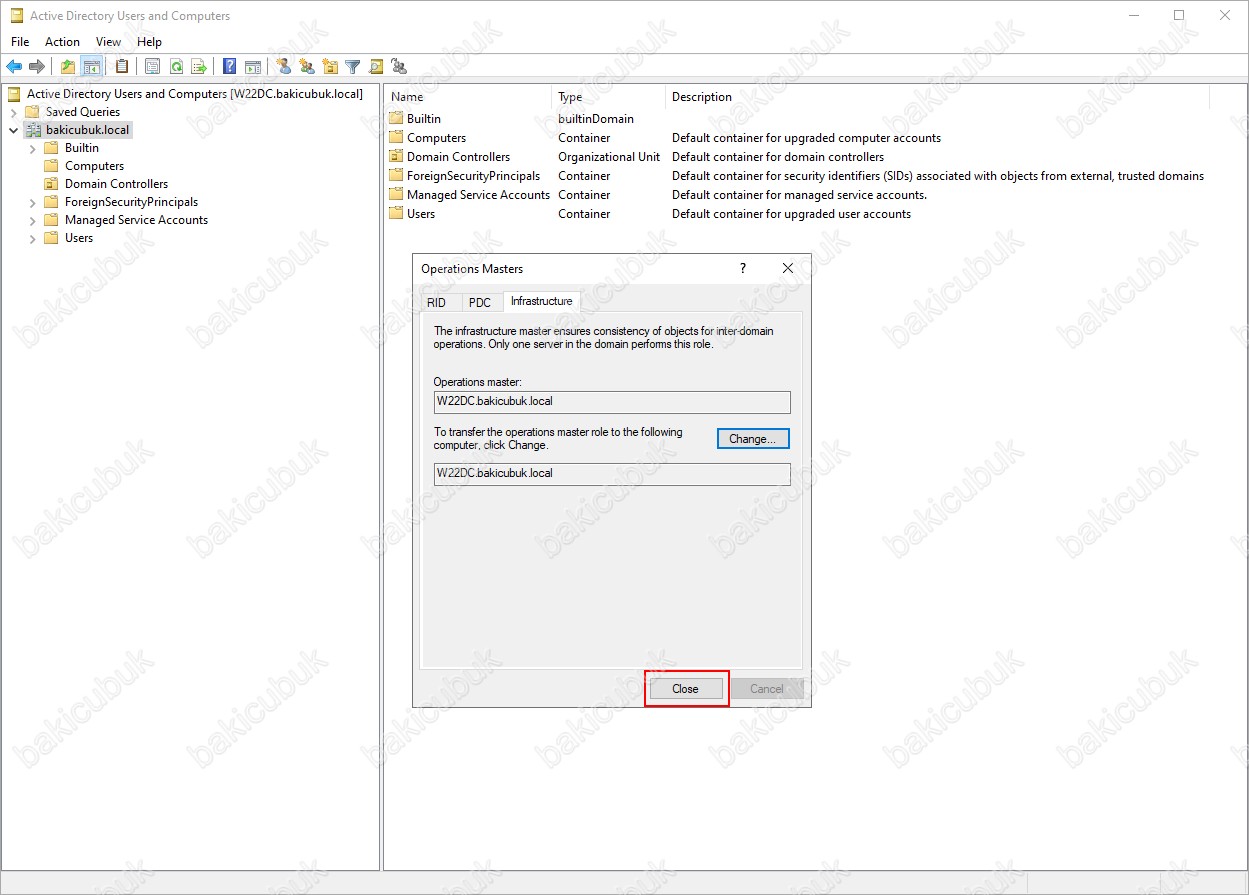1249x895 pixels.
Task: Click the 'Organizational Unit' type cell
Action: coord(609,157)
